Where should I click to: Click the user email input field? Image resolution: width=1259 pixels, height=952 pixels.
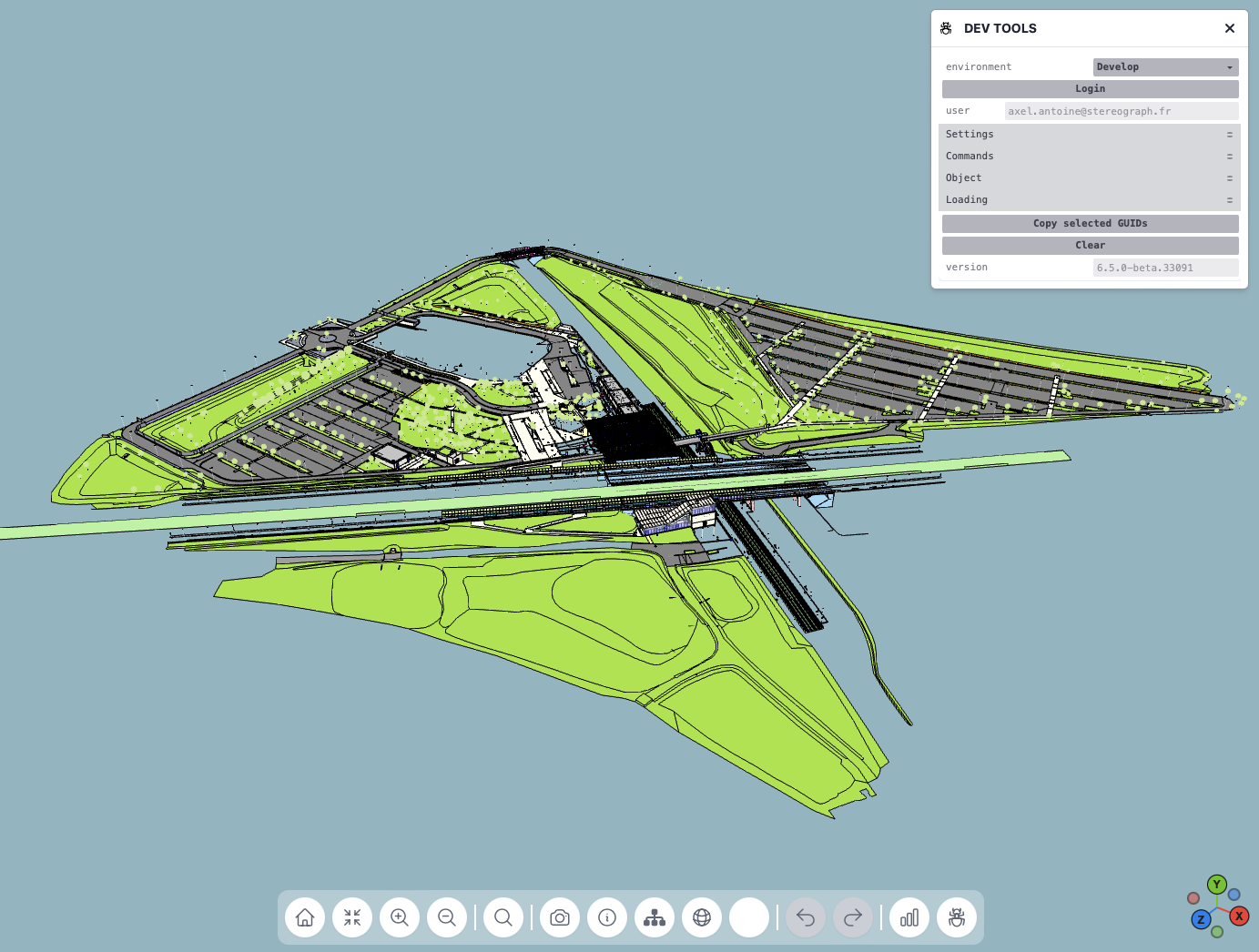1121,111
